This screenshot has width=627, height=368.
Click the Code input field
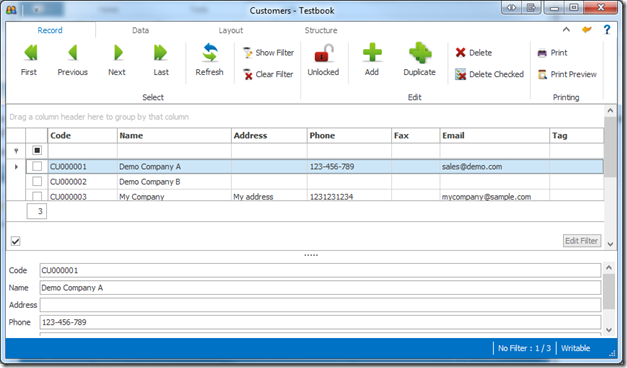pos(320,270)
